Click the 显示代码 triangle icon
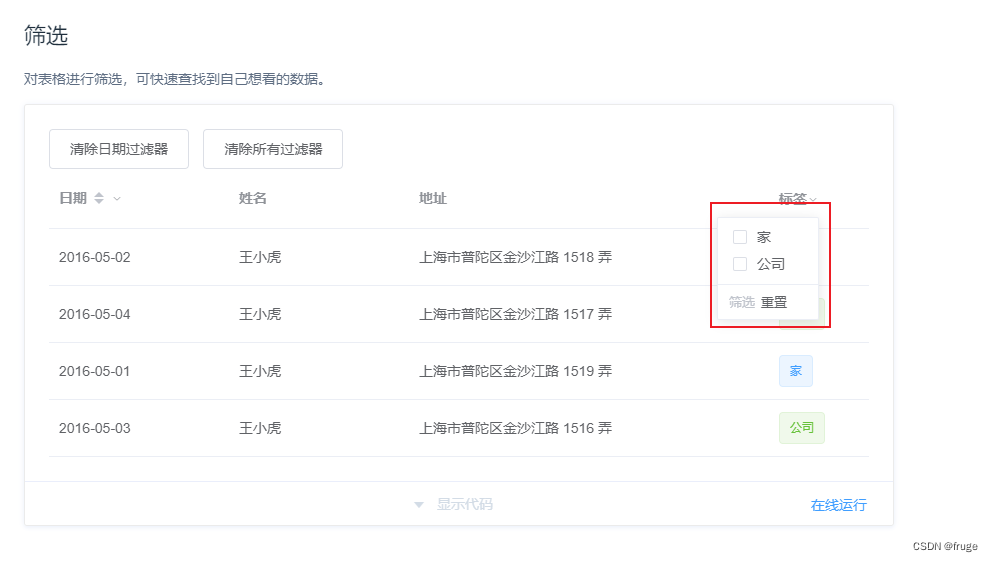The image size is (993, 562). coord(419,505)
